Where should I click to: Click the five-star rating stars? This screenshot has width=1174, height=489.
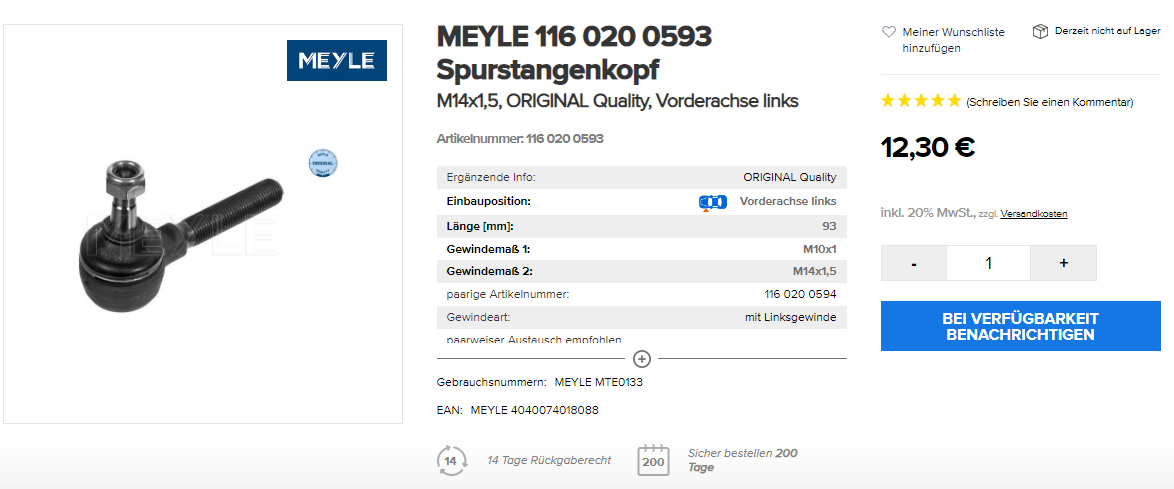(x=921, y=101)
